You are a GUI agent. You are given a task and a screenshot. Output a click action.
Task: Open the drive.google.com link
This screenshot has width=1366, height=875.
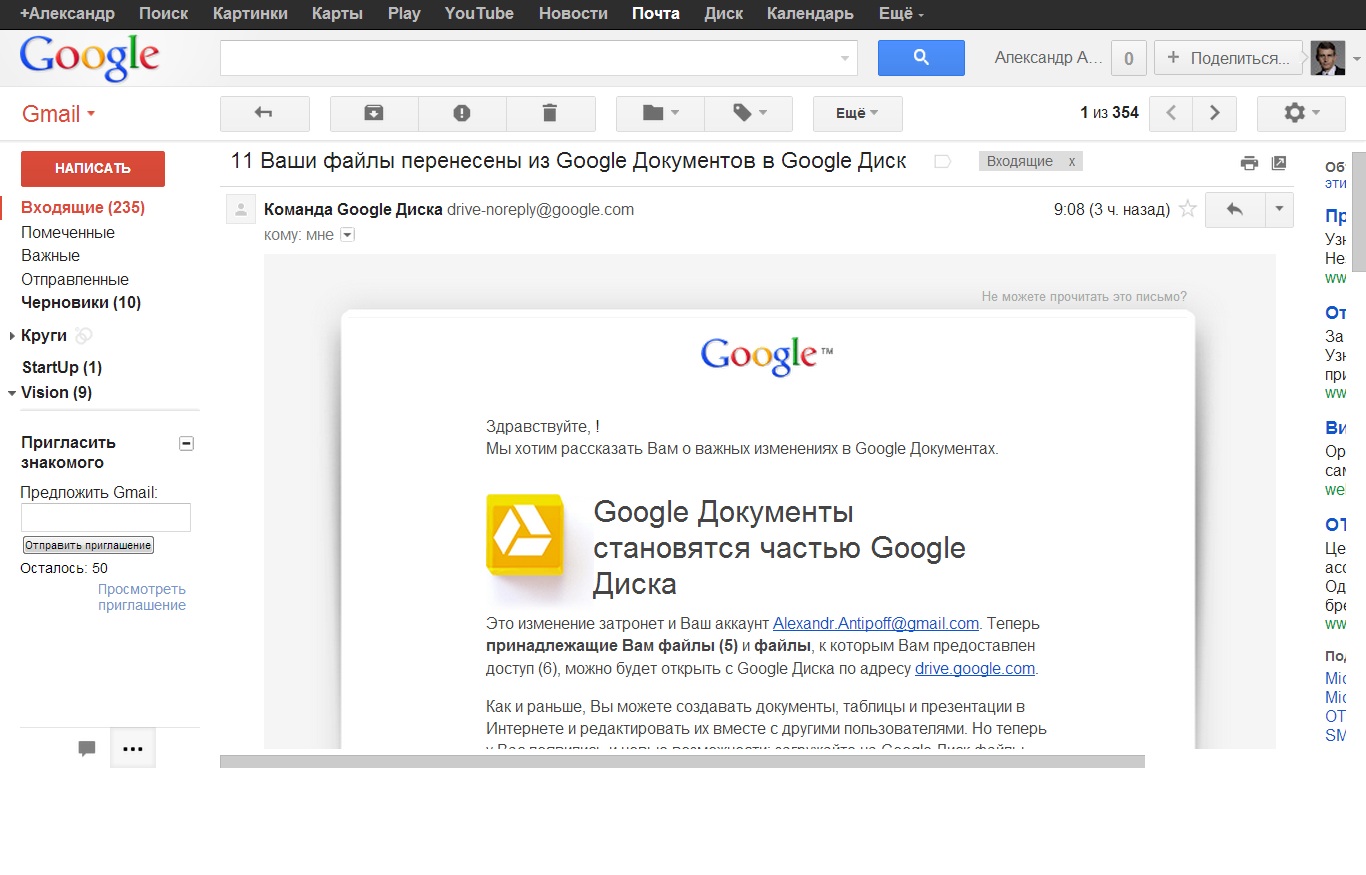(x=975, y=669)
